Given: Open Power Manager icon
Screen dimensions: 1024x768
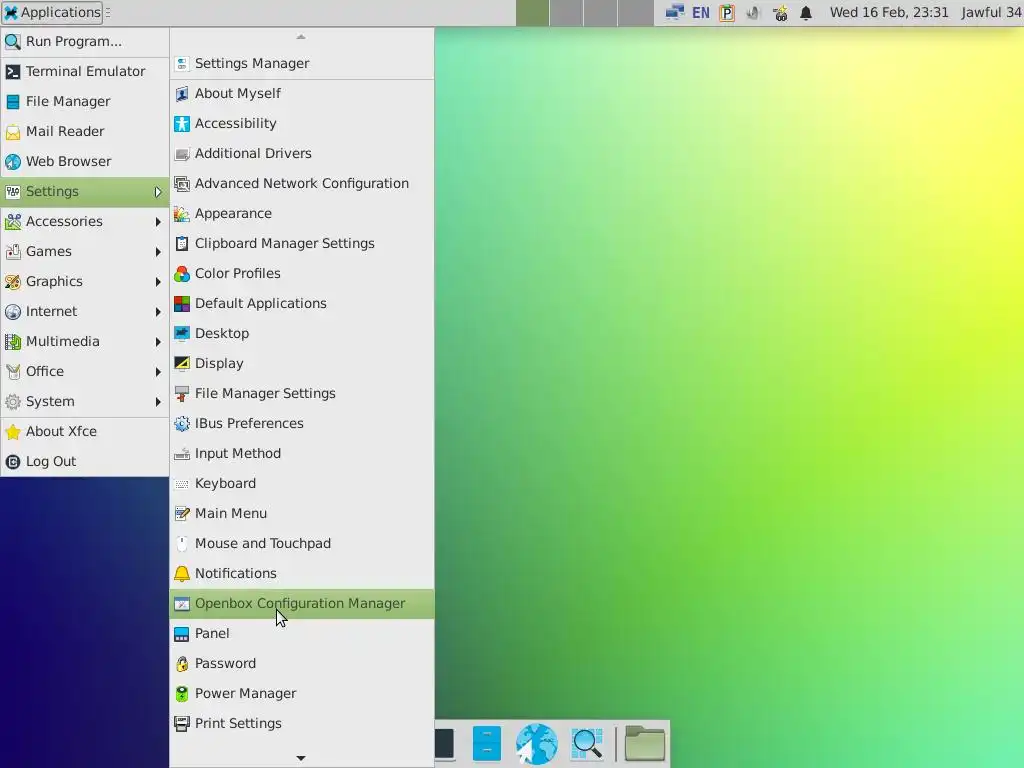Looking at the screenshot, I should 182,694.
